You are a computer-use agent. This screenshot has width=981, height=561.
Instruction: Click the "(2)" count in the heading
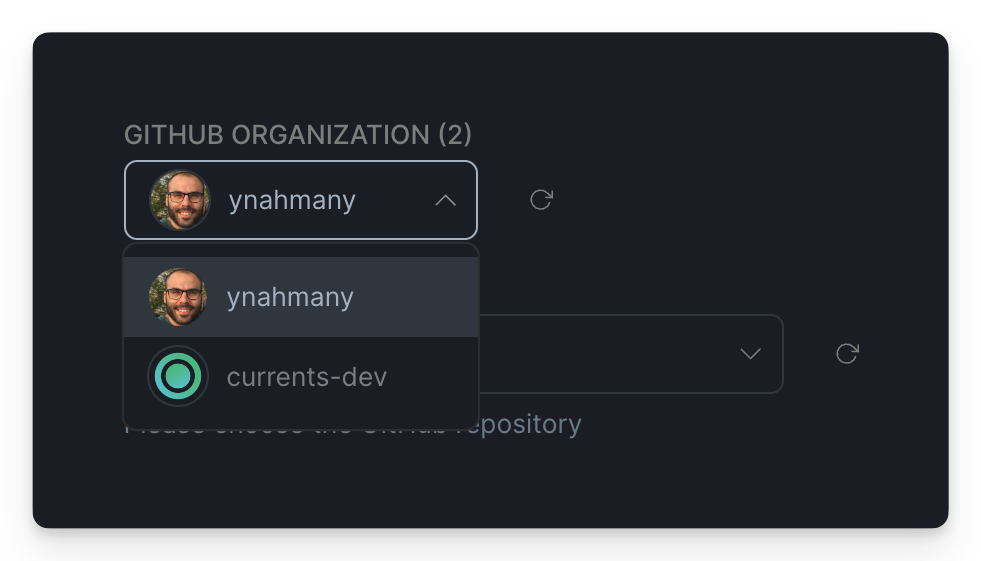[x=455, y=135]
